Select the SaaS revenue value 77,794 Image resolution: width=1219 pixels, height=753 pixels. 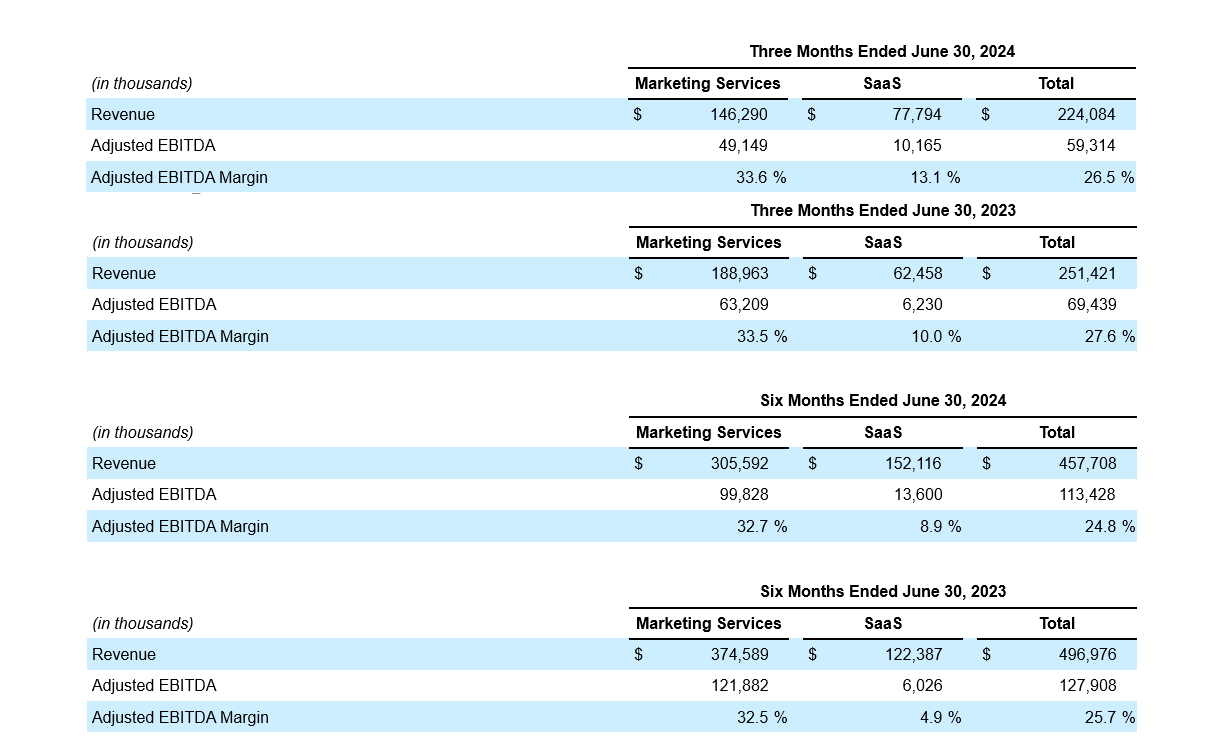917,115
